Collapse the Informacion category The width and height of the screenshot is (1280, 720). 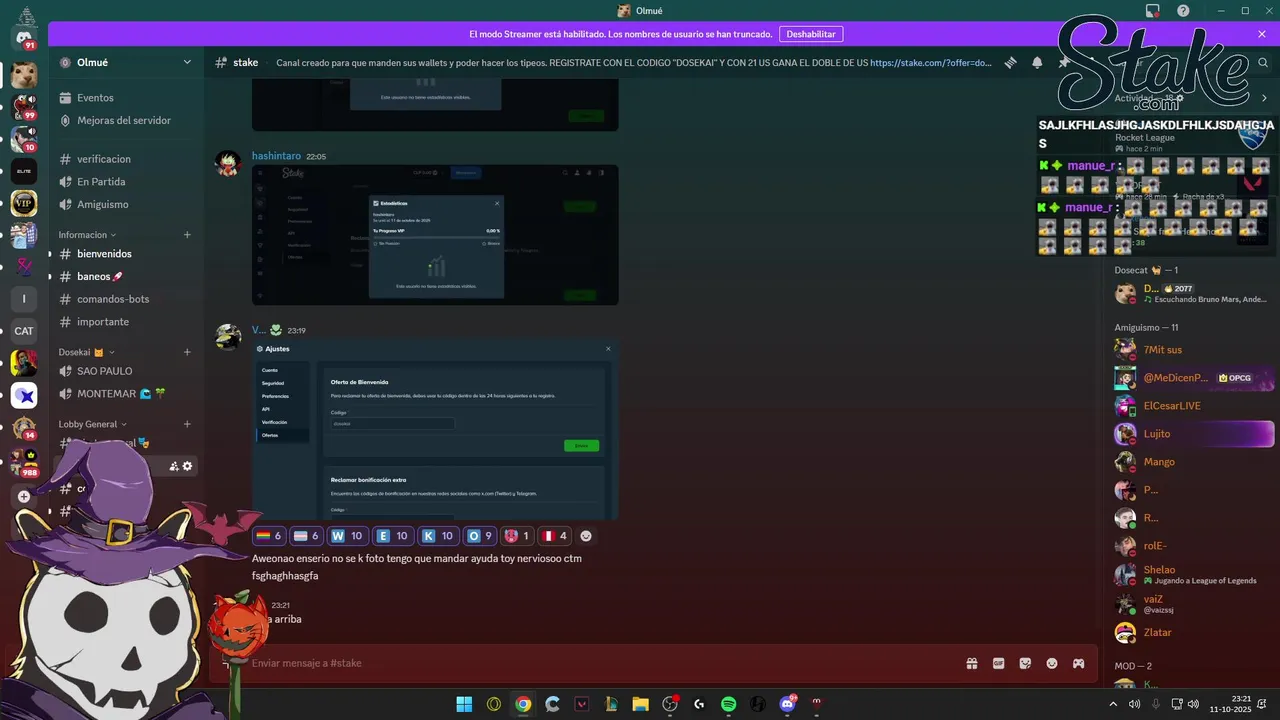[x=85, y=235]
